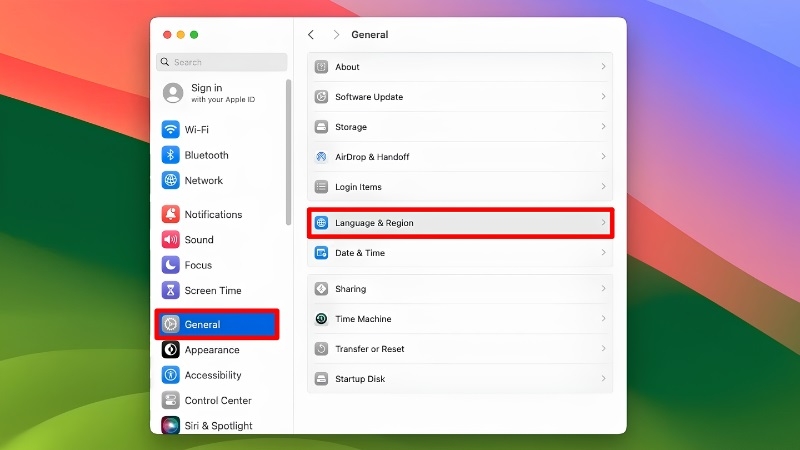This screenshot has width=800, height=450.
Task: Open Control Center label in sidebar
Action: [218, 401]
